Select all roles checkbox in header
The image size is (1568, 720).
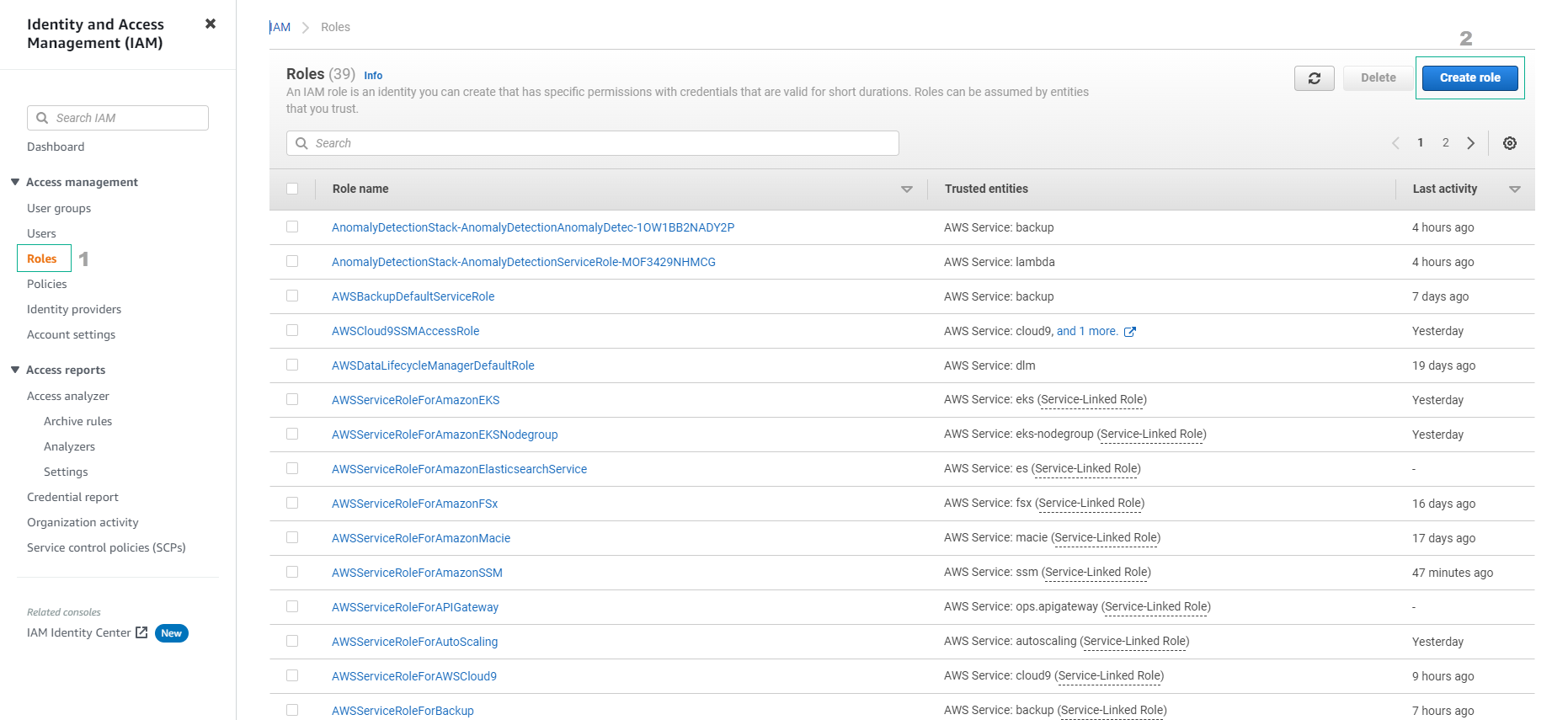click(292, 189)
